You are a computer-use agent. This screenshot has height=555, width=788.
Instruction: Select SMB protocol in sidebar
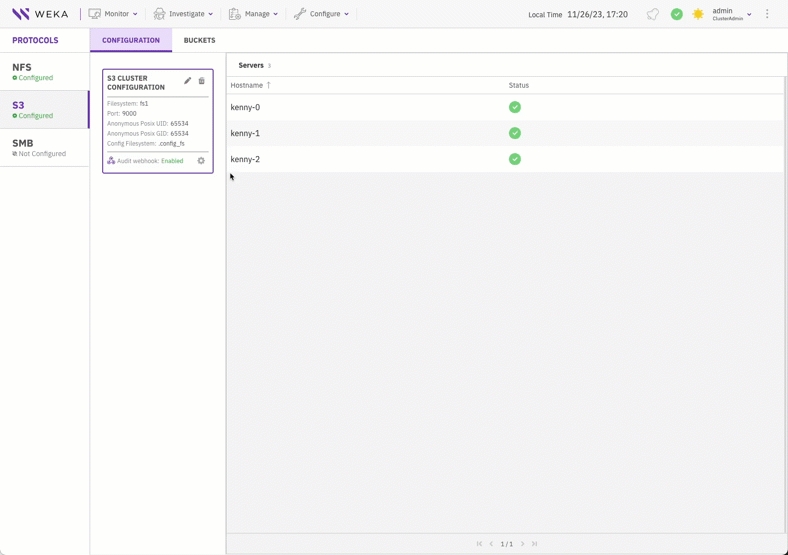(44, 147)
